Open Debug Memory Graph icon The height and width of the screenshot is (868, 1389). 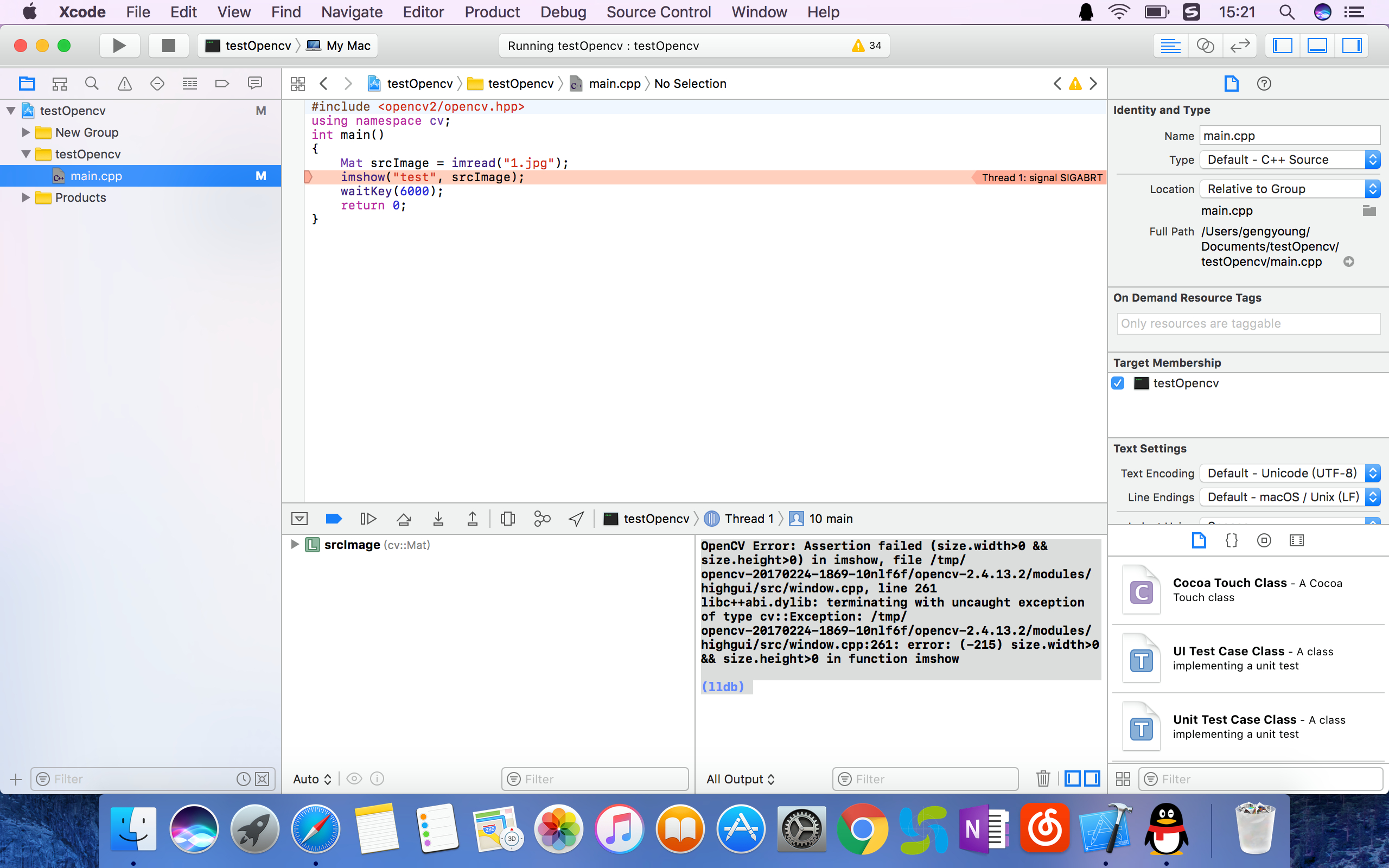click(x=542, y=519)
